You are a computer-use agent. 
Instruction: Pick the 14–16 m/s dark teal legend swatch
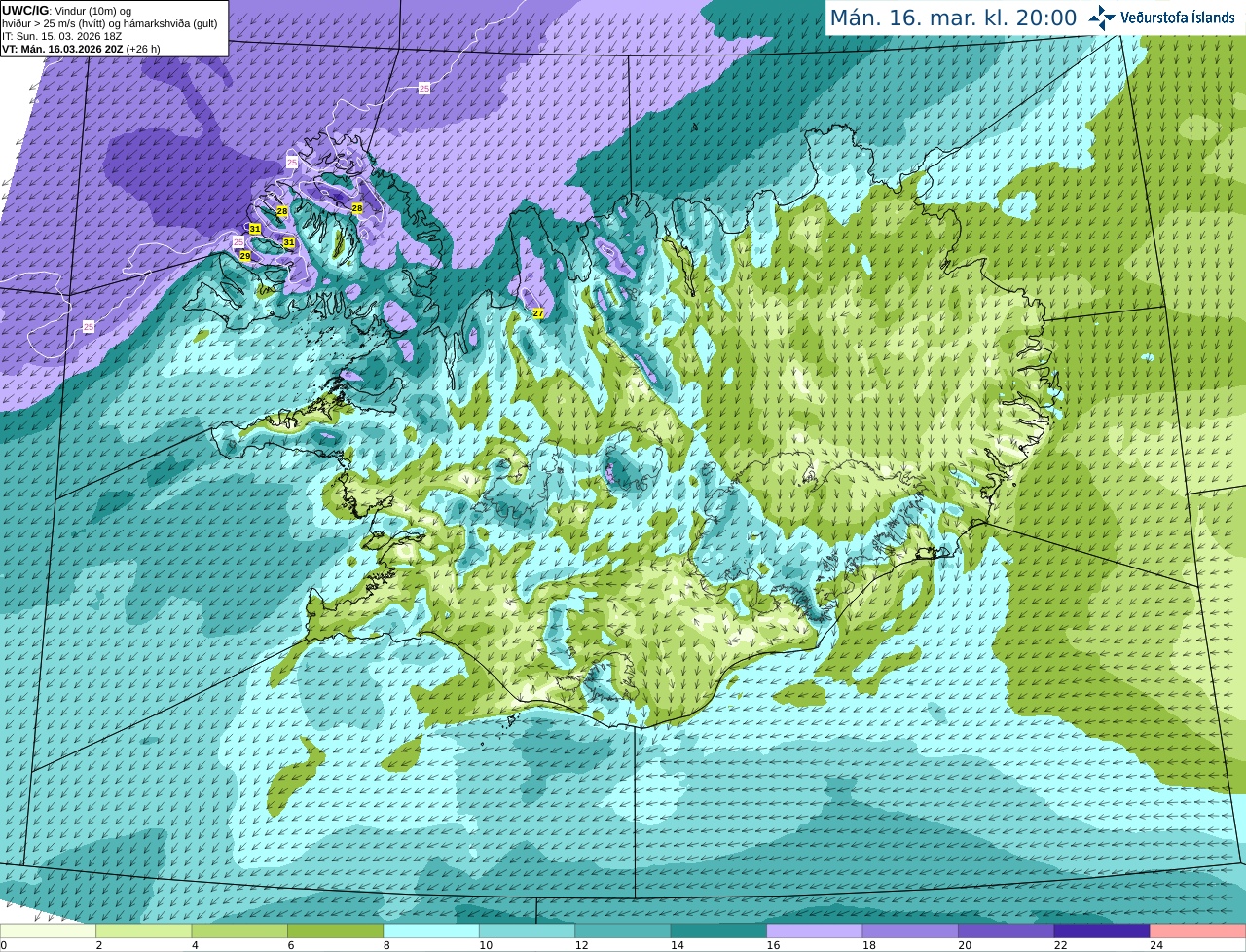coord(719,931)
